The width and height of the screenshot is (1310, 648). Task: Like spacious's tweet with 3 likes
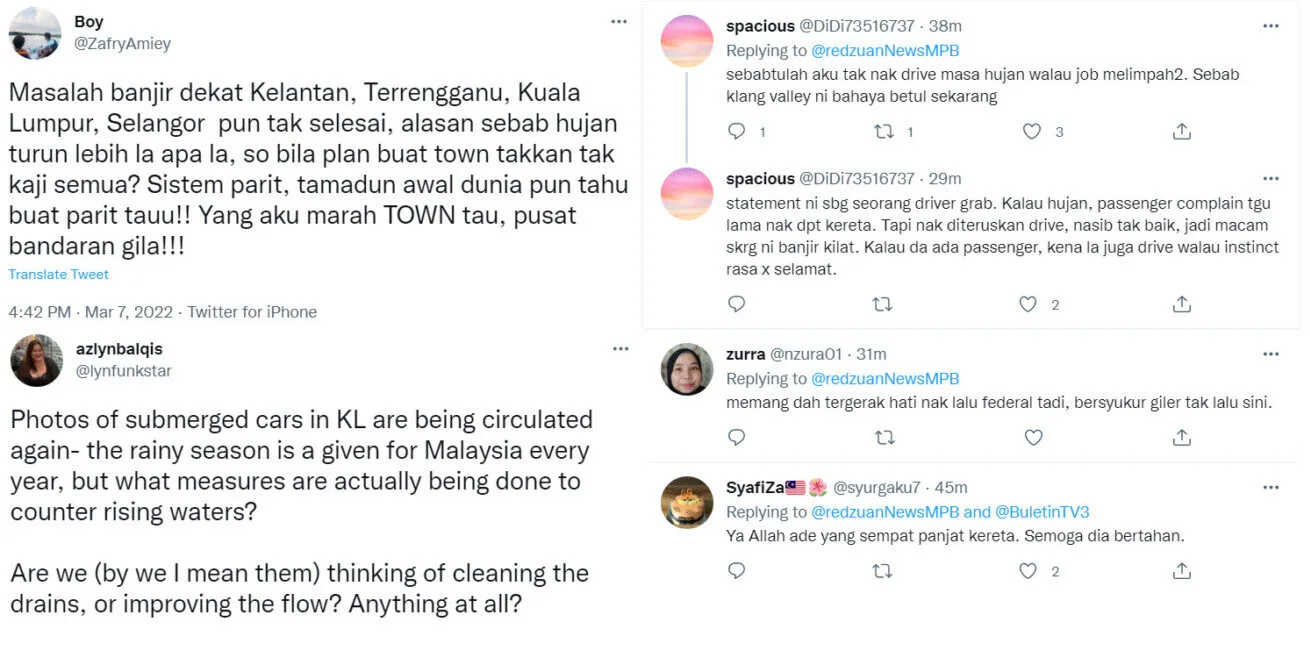(x=1032, y=132)
